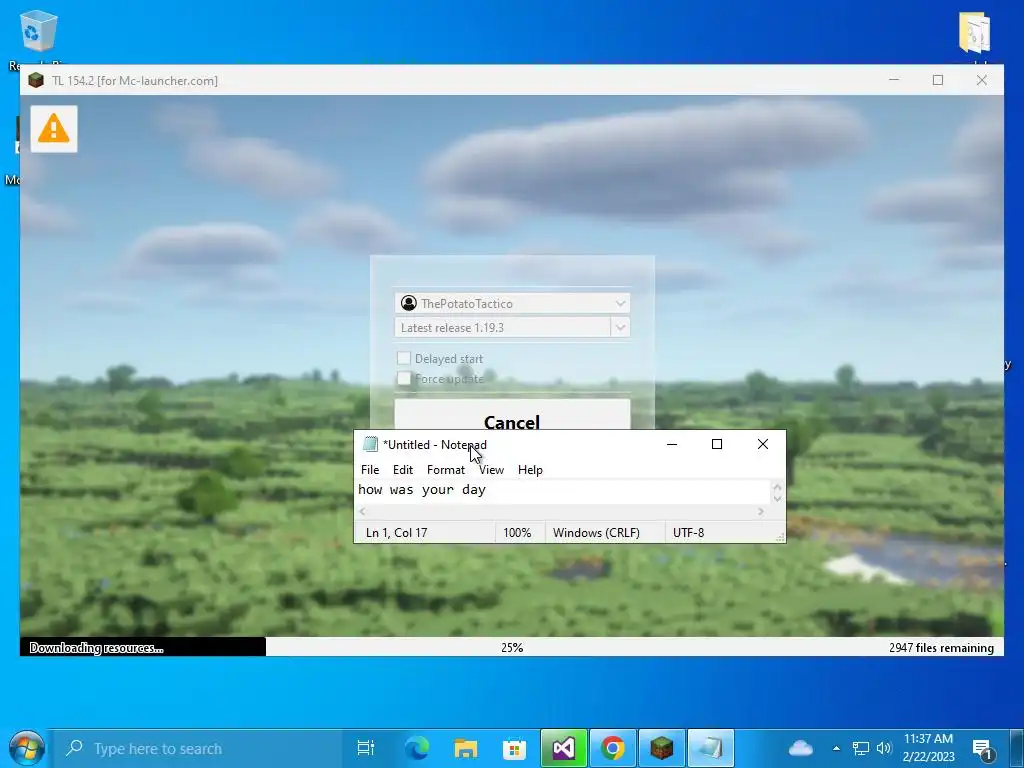Open File Explorer from taskbar
Viewport: 1024px width, 768px height.
pos(466,748)
